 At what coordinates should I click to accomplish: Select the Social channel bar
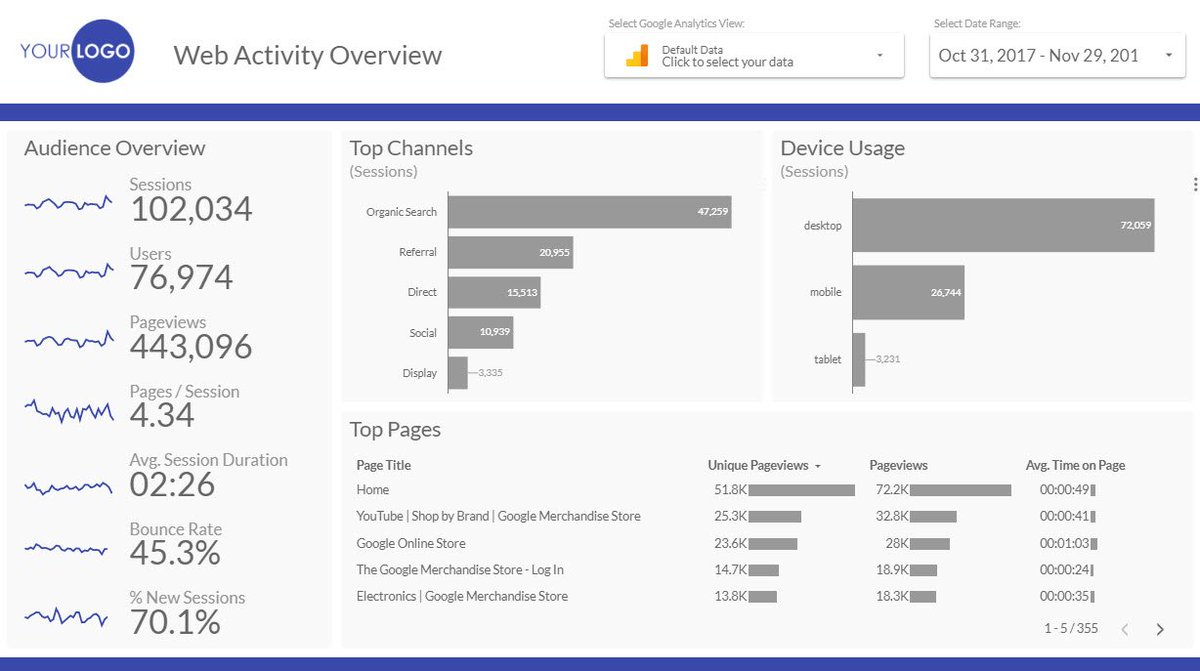tap(480, 332)
